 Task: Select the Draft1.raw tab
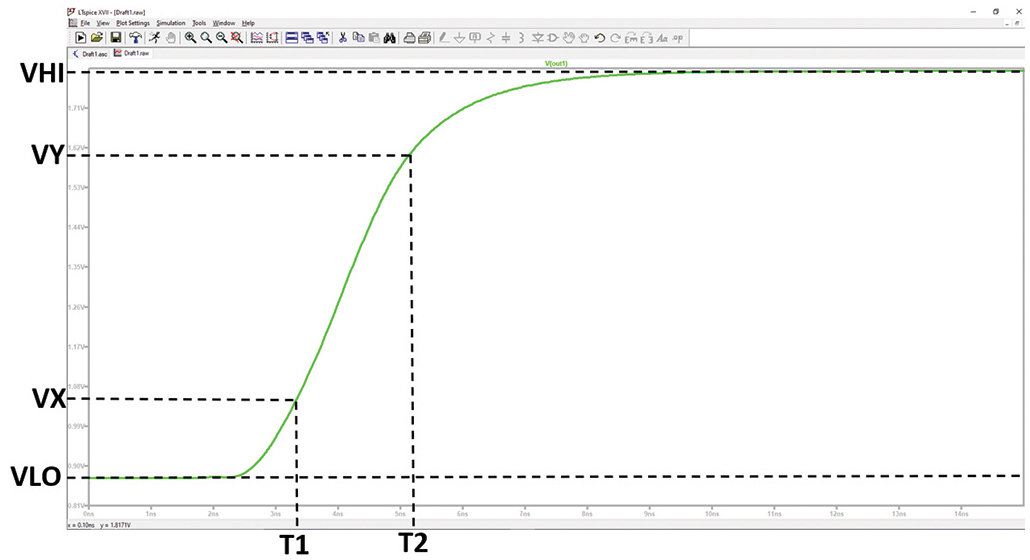[131, 53]
